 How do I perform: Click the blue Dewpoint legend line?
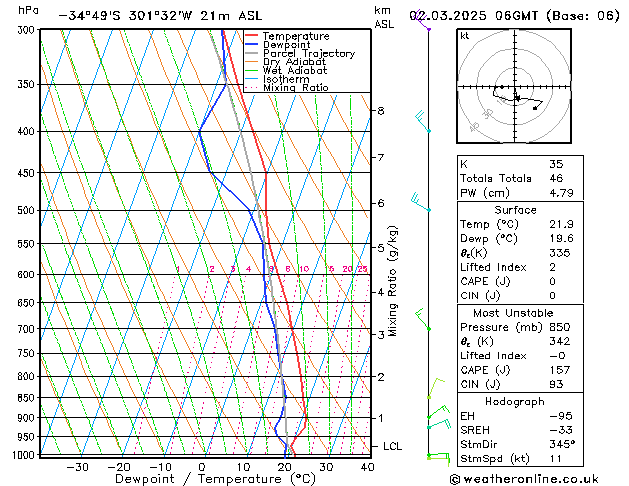(251, 45)
